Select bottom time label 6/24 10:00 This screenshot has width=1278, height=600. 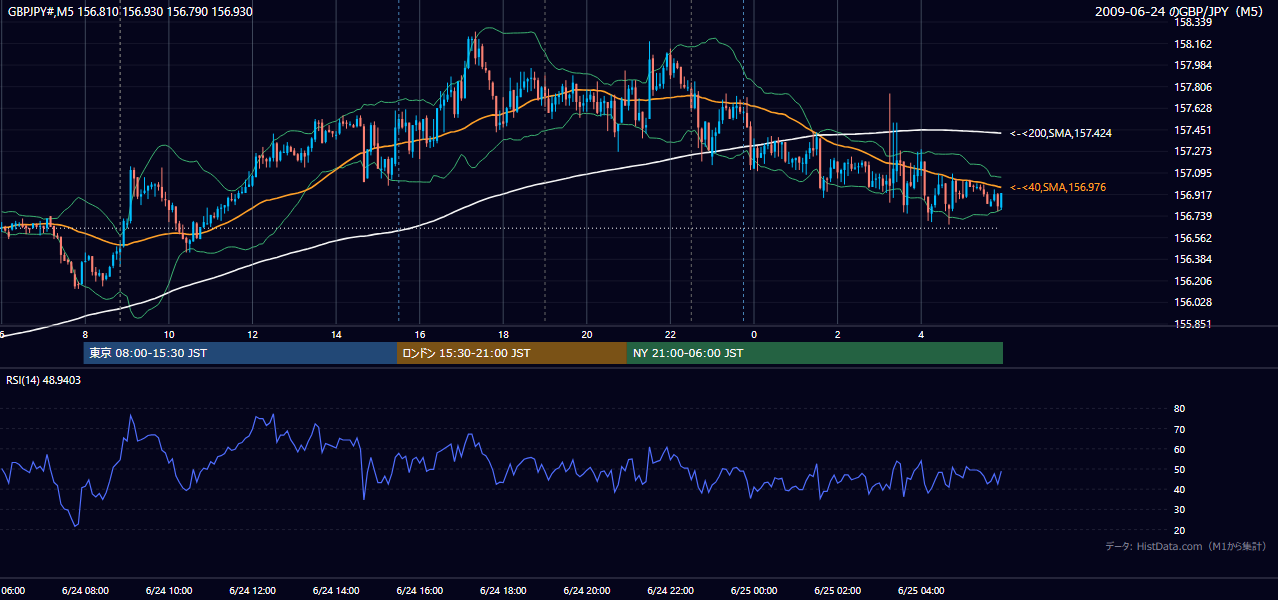pyautogui.click(x=168, y=590)
